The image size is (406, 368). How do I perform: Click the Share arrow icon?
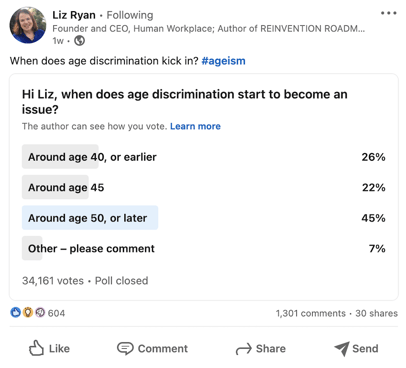[243, 349]
